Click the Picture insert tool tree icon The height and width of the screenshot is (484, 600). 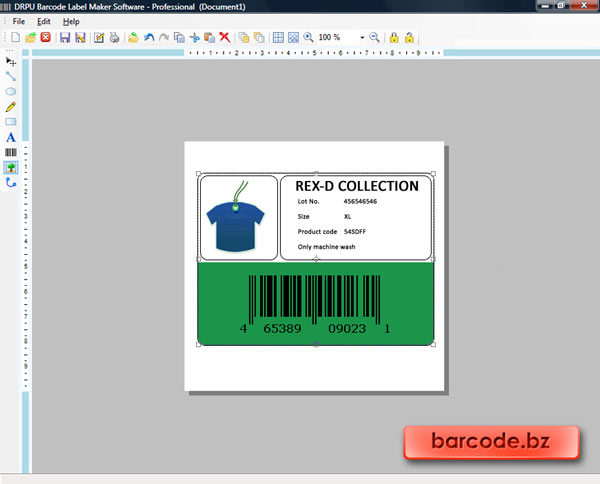[11, 168]
